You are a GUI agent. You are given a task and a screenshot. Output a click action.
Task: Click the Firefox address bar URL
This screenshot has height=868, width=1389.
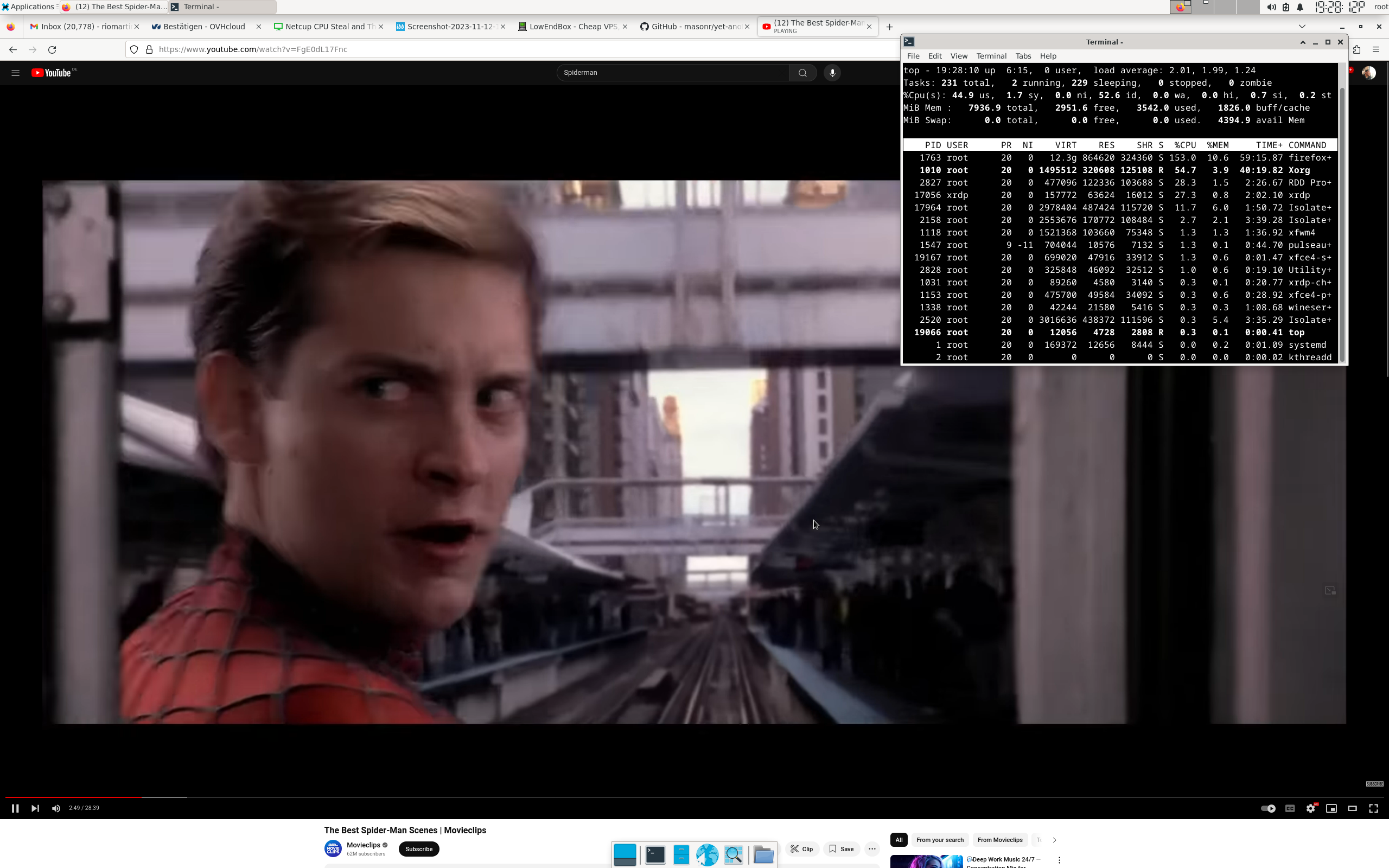(253, 49)
